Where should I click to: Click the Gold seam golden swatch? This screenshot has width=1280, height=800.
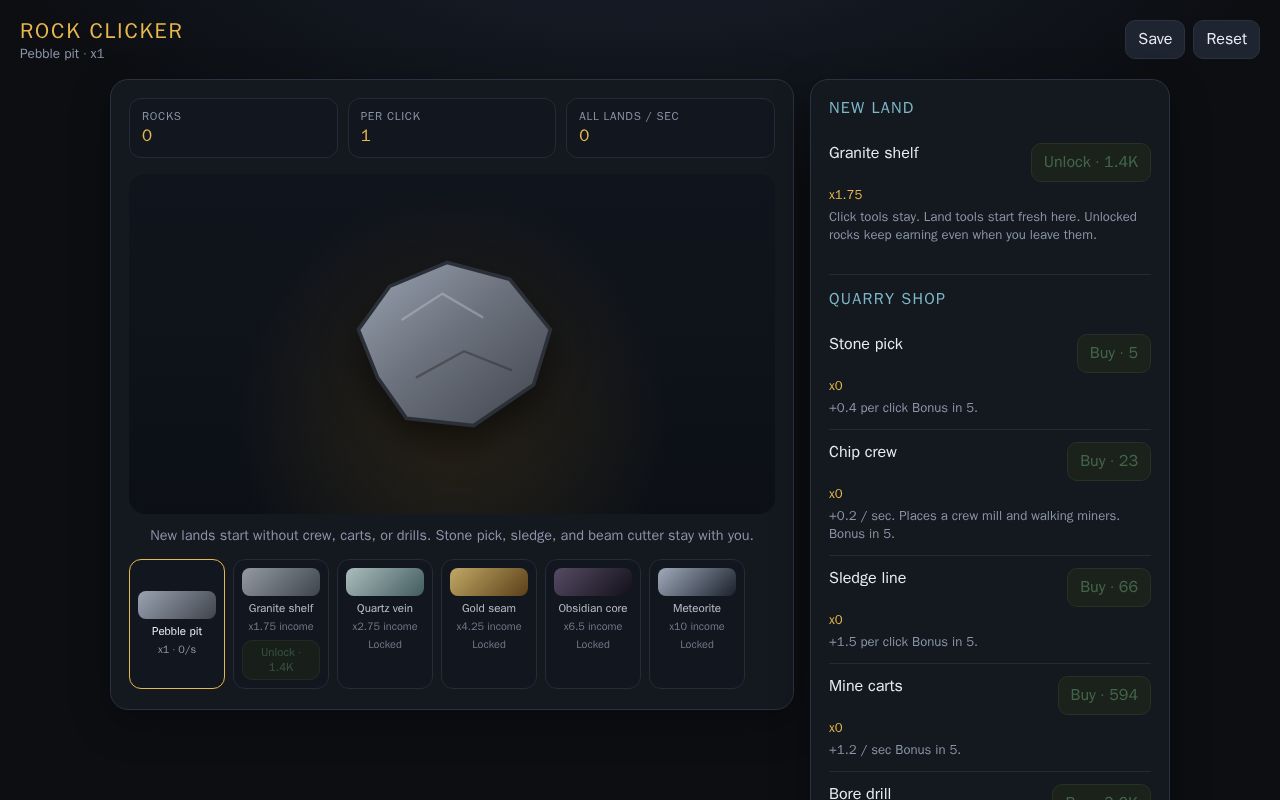coord(489,582)
